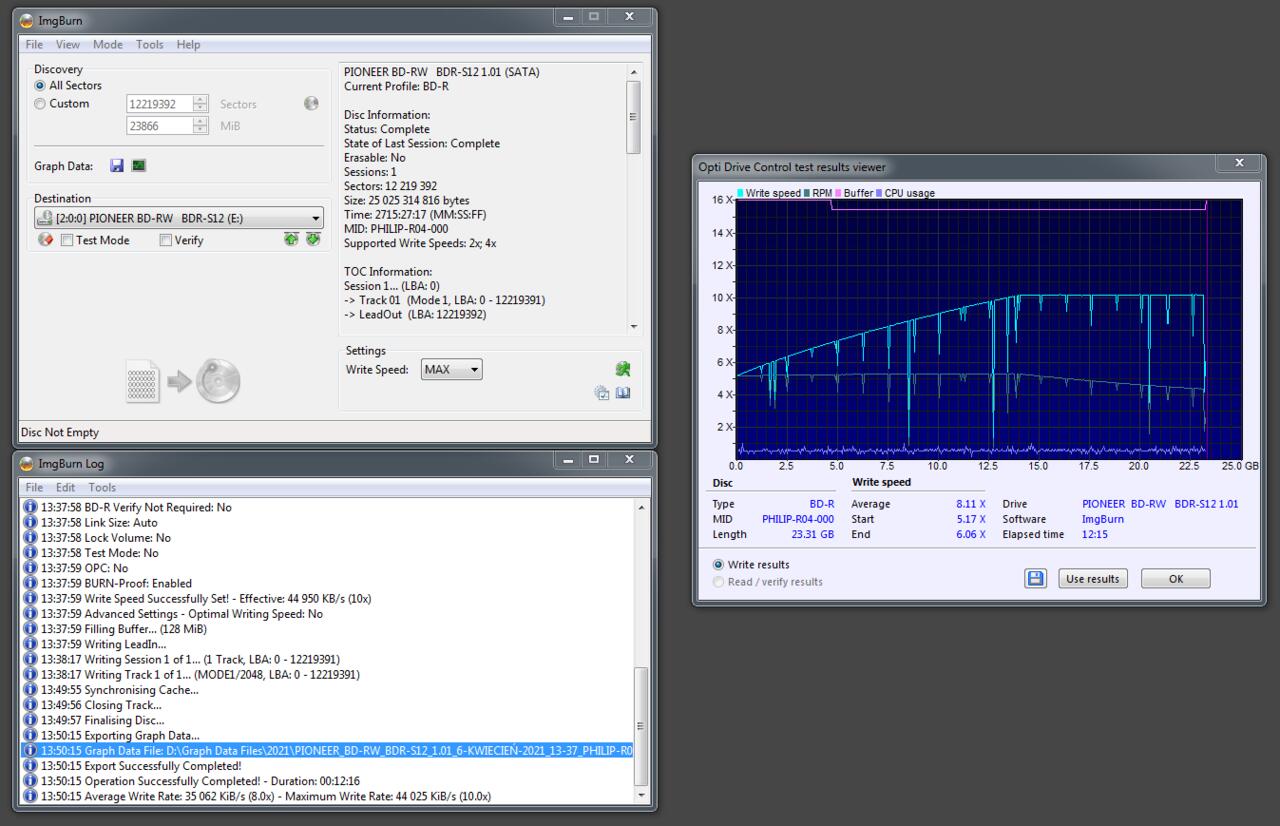This screenshot has height=826, width=1280.
Task: Open Tools menu in ImgBurn main window
Action: [150, 44]
